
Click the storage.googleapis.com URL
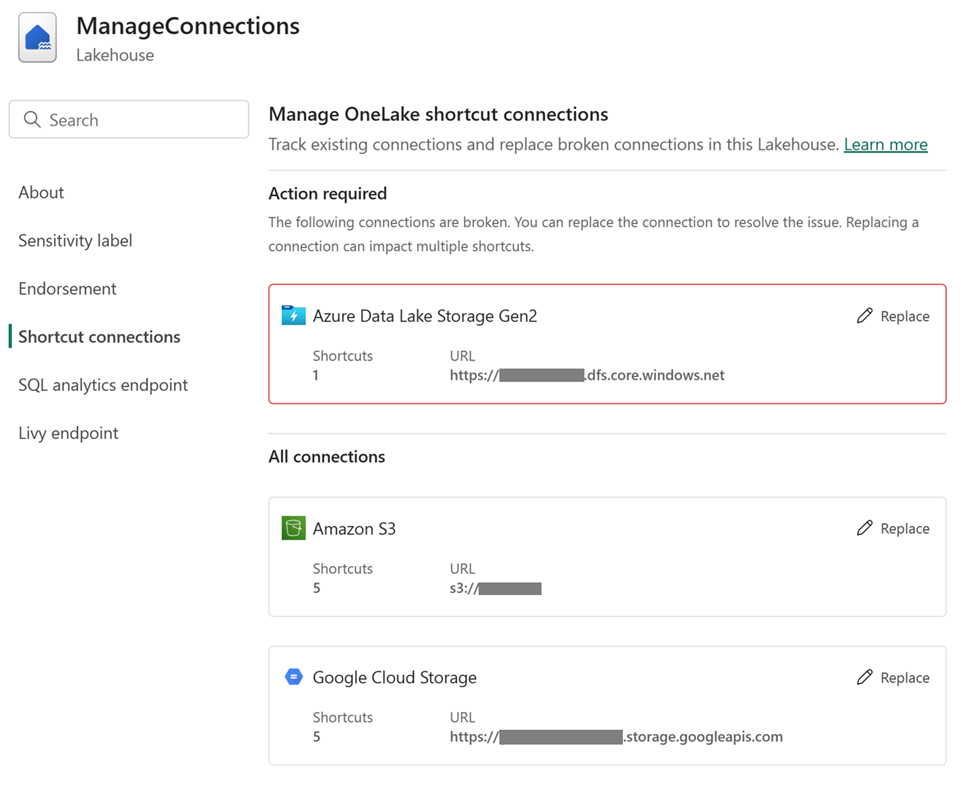(x=616, y=737)
